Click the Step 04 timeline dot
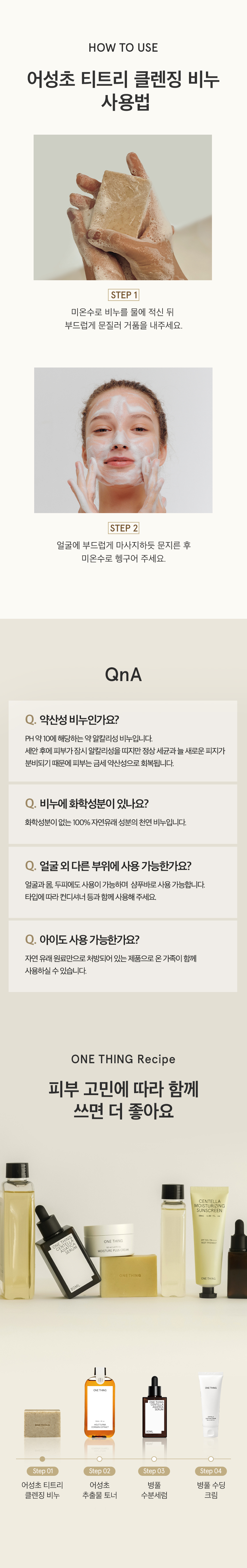This screenshot has width=247, height=1568. 211,1458
